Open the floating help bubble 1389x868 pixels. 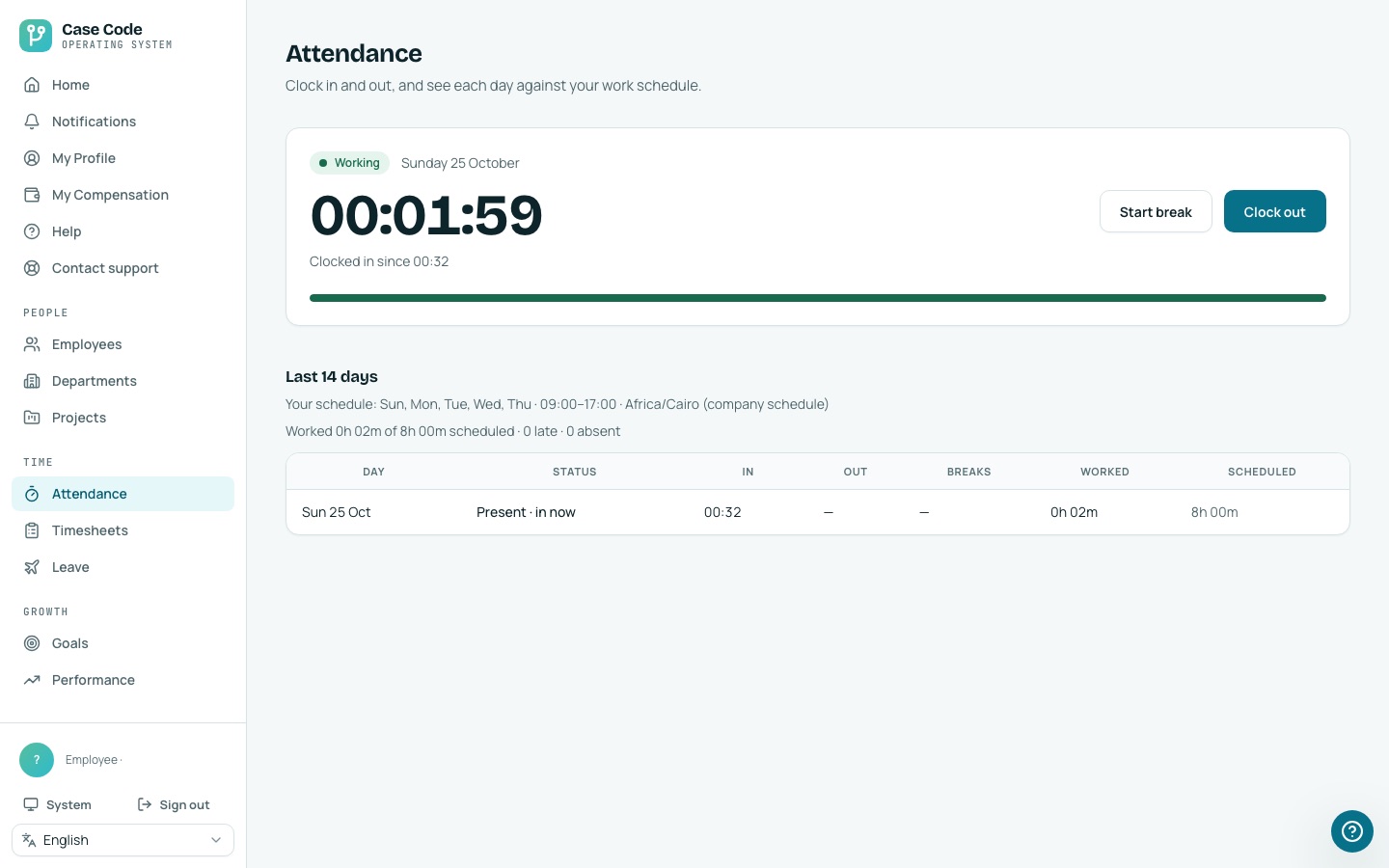pos(1352,831)
